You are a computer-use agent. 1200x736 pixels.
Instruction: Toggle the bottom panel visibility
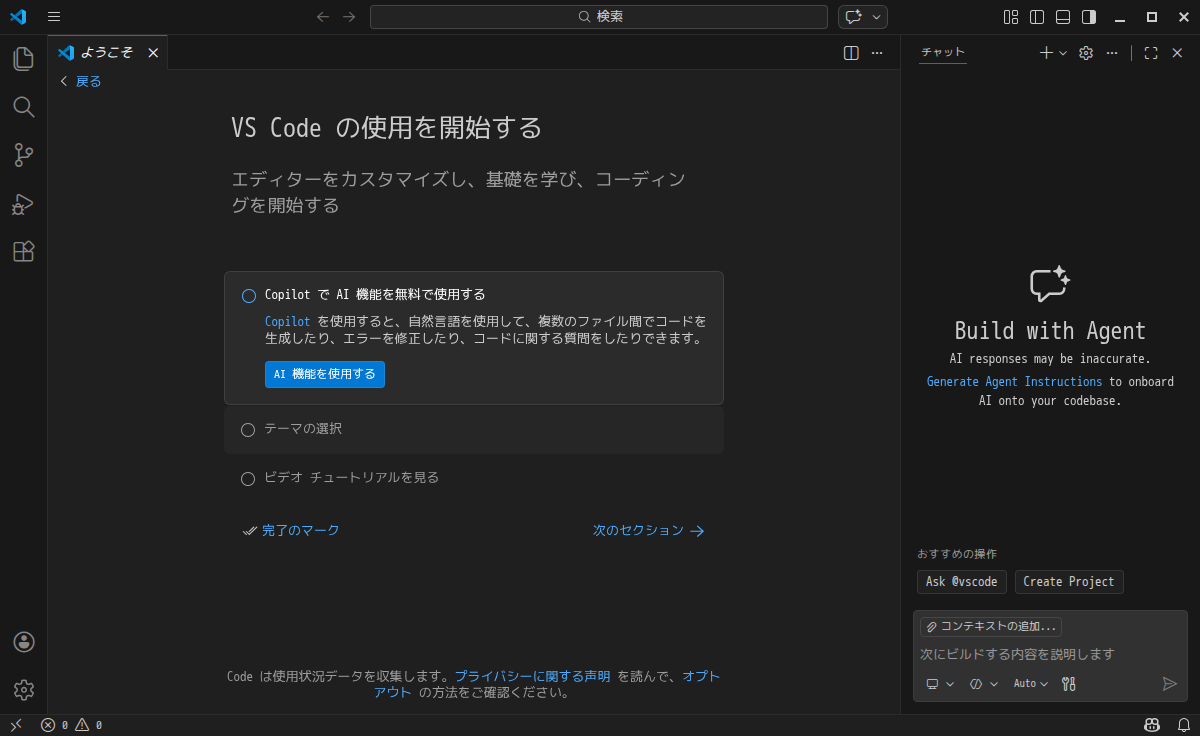pyautogui.click(x=1063, y=17)
